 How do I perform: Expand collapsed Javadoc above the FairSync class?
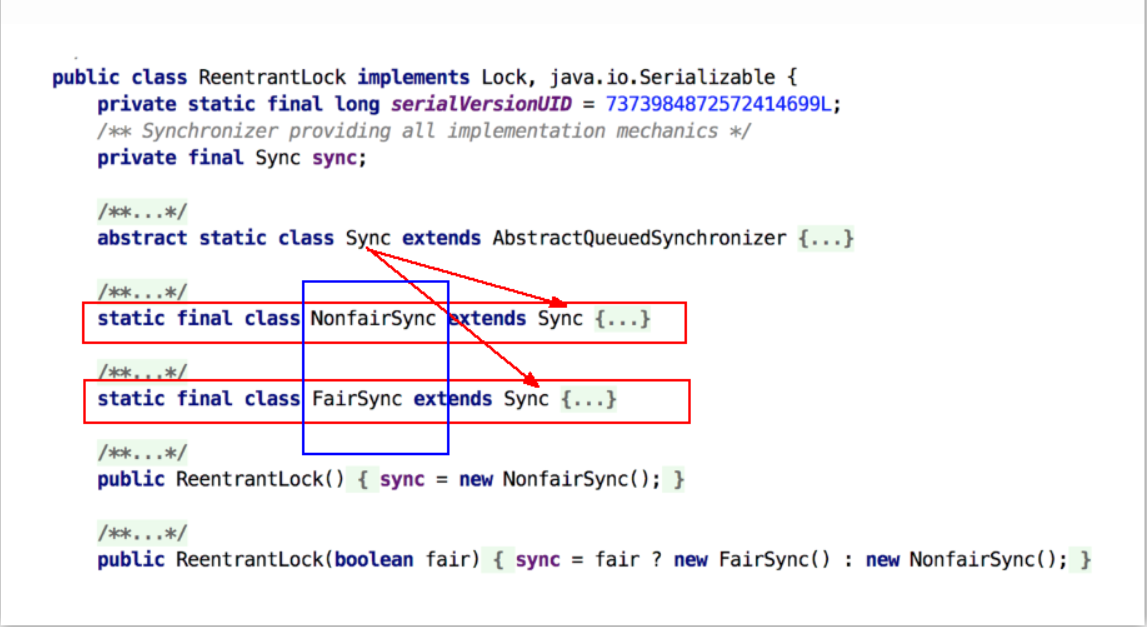pos(142,373)
